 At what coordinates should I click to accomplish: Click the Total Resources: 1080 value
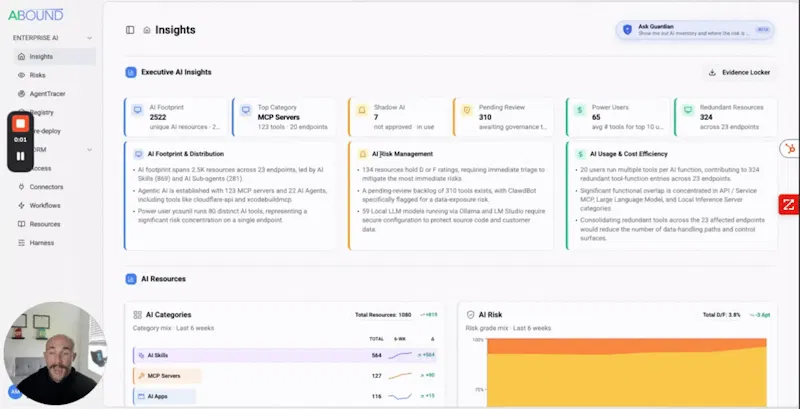point(383,315)
